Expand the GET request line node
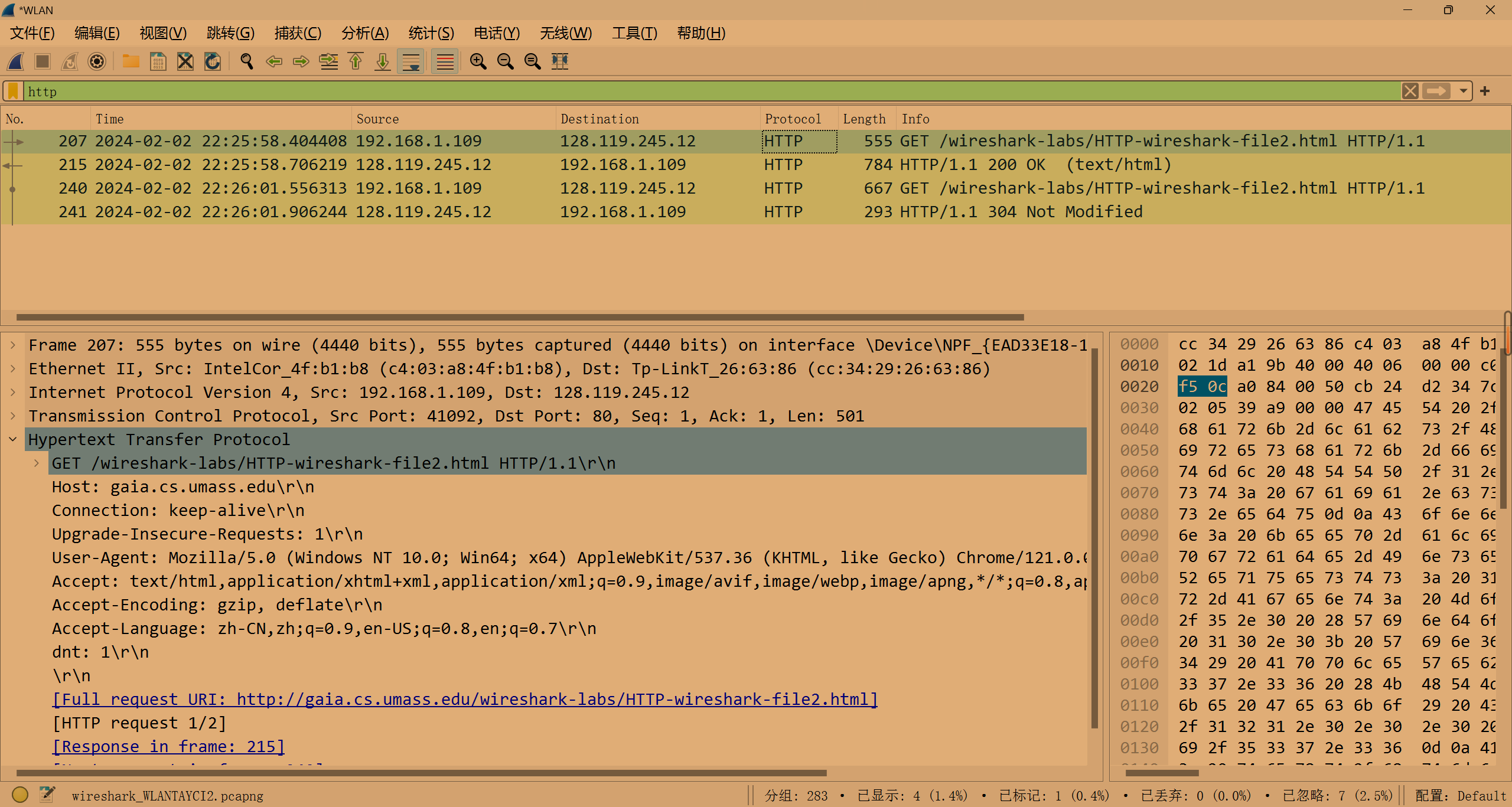1512x807 pixels. [37, 463]
